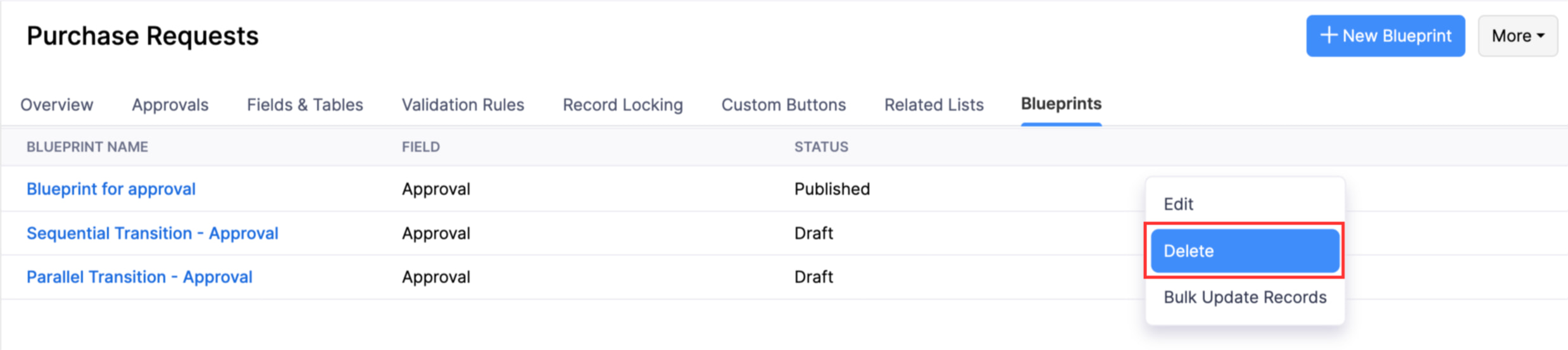This screenshot has height=350, width=1568.
Task: Switch to the Custom Buttons tab
Action: 783,104
